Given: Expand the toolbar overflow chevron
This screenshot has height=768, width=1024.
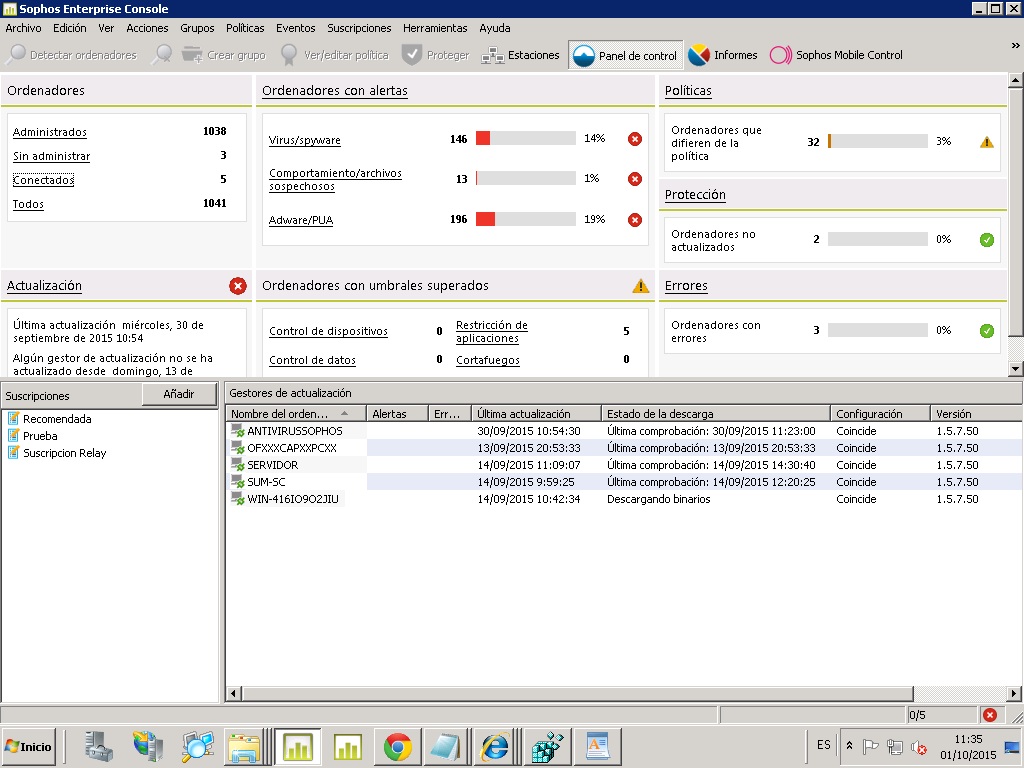Looking at the screenshot, I should click(x=1015, y=46).
